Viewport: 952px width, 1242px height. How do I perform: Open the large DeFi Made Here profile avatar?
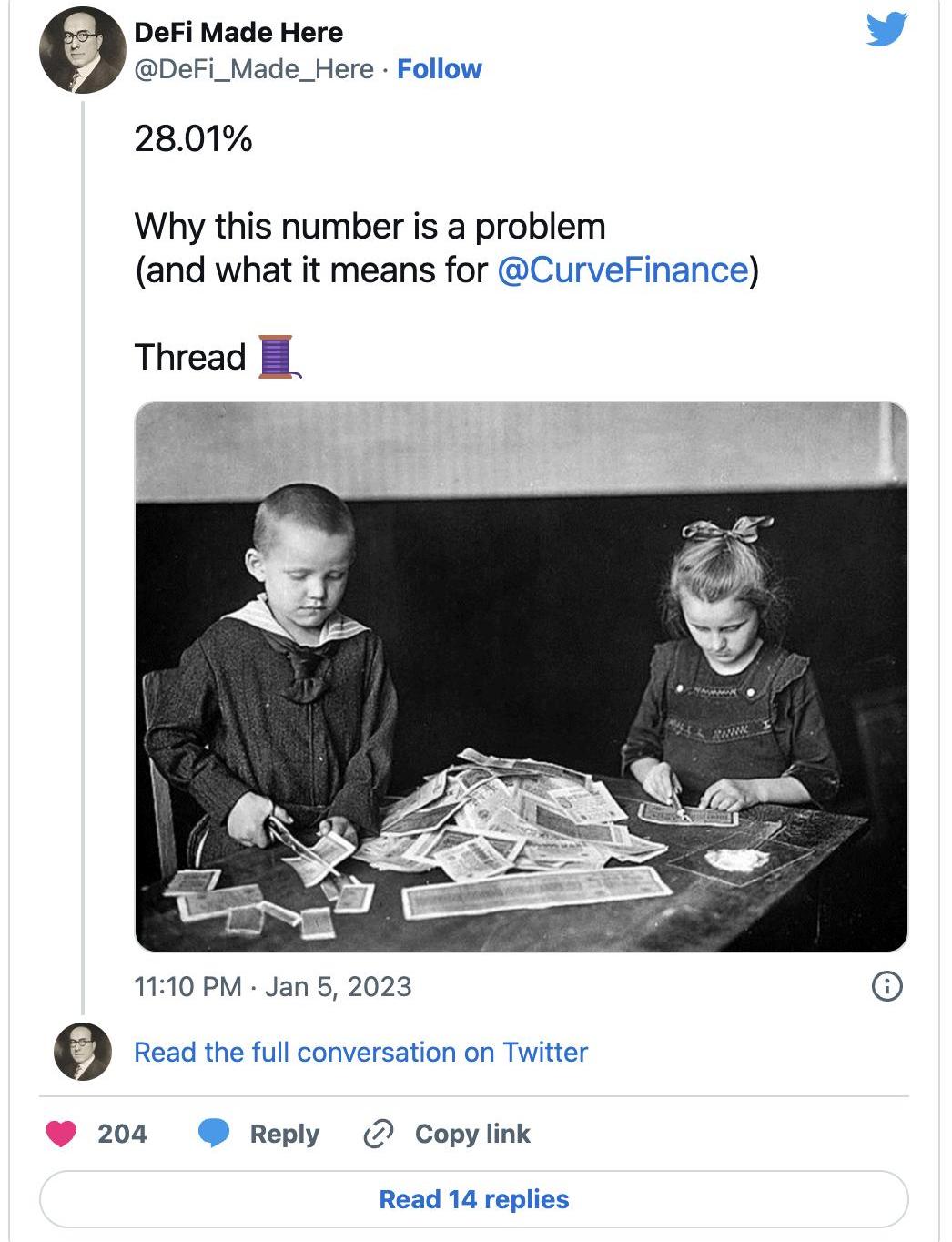pos(82,51)
